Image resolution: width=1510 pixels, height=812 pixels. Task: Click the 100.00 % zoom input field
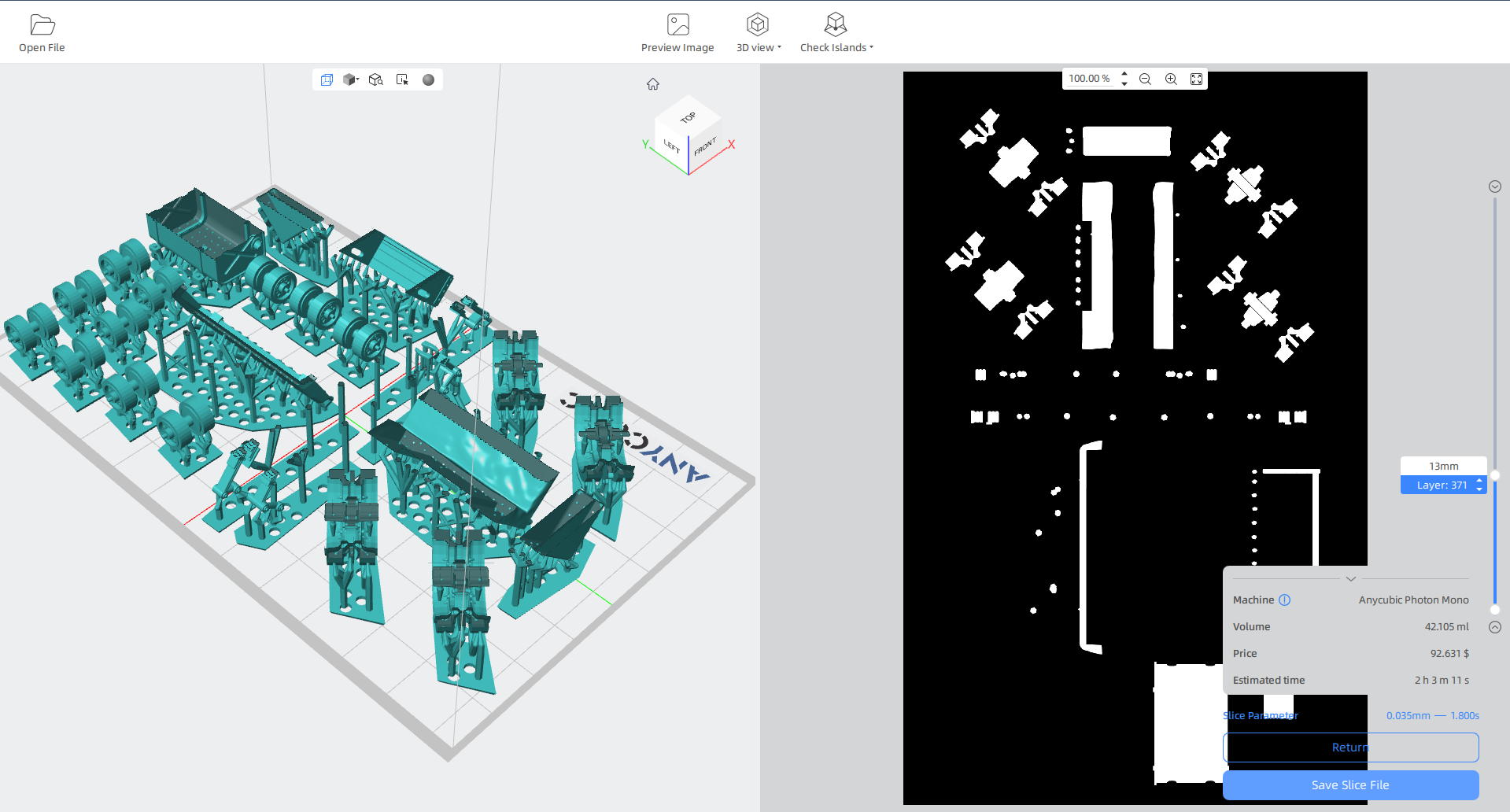1090,79
